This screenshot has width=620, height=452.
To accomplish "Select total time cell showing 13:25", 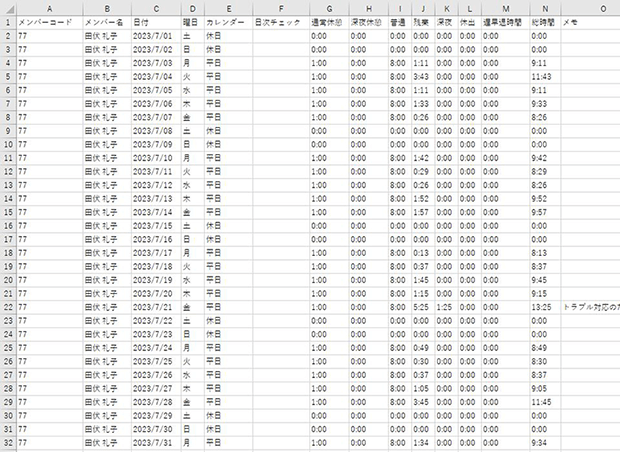I will 543,307.
